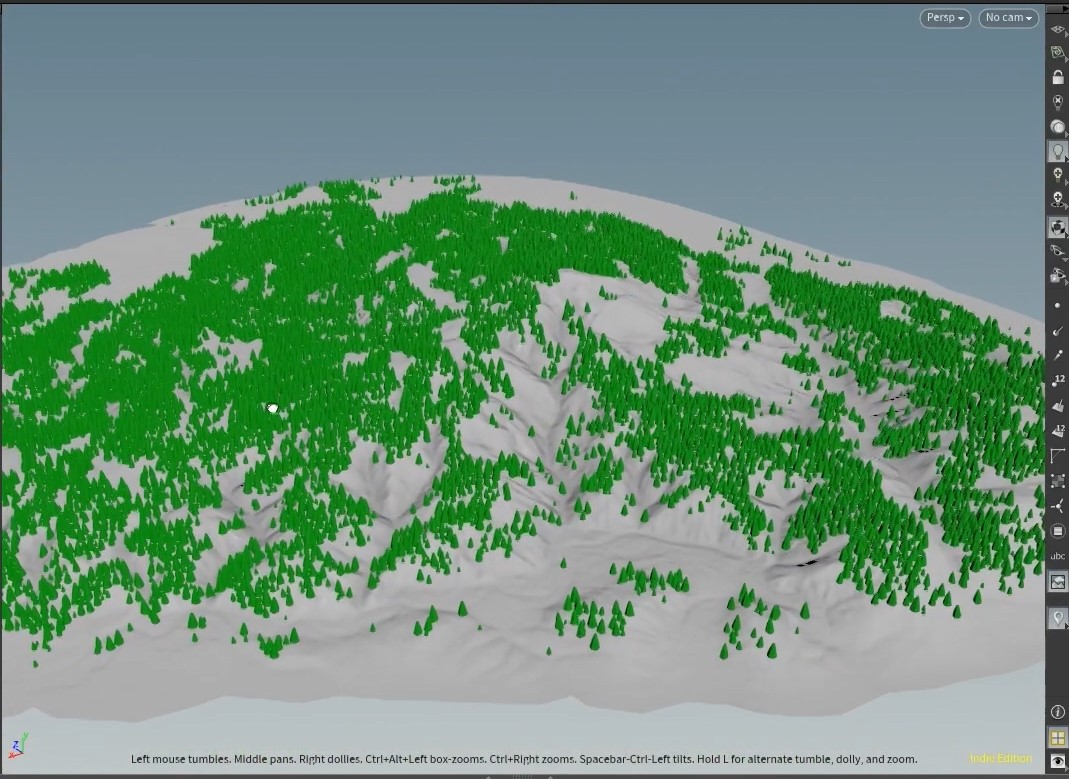The width and height of the screenshot is (1069, 779).
Task: Toggle display point normals icon
Action: coord(1057,331)
